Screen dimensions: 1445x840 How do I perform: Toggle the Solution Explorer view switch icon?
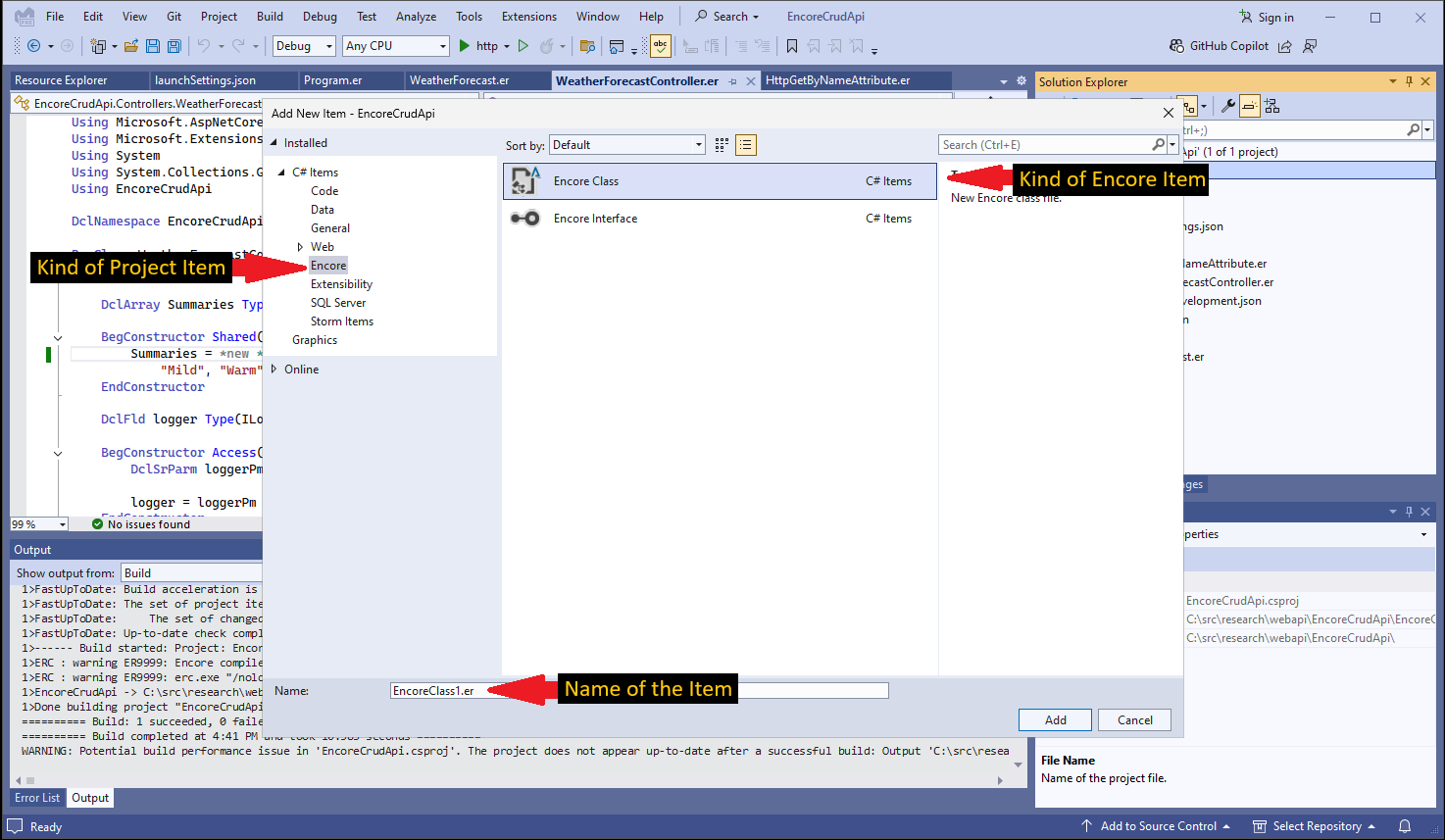pyautogui.click(x=1189, y=106)
